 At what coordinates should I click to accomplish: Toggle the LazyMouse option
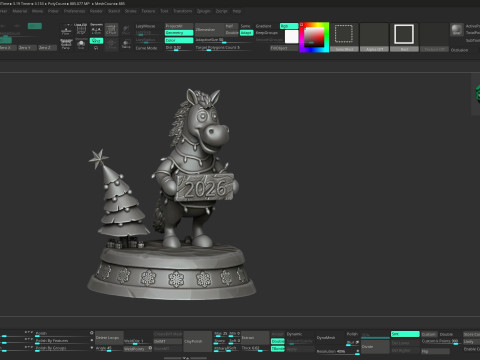coord(145,26)
